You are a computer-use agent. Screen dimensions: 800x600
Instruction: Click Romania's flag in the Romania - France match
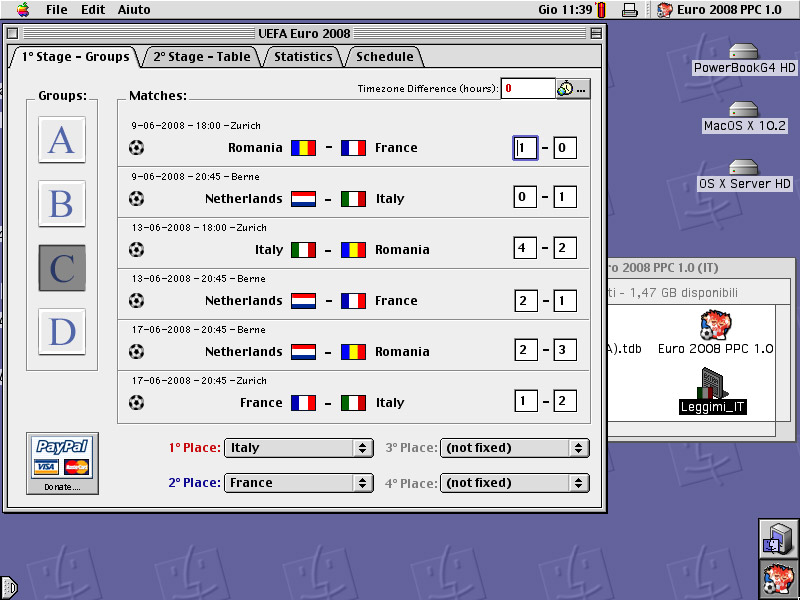(x=304, y=148)
